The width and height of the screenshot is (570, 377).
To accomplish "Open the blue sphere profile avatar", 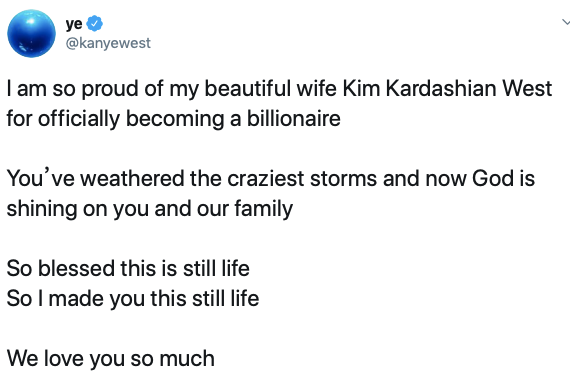I will (x=31, y=33).
